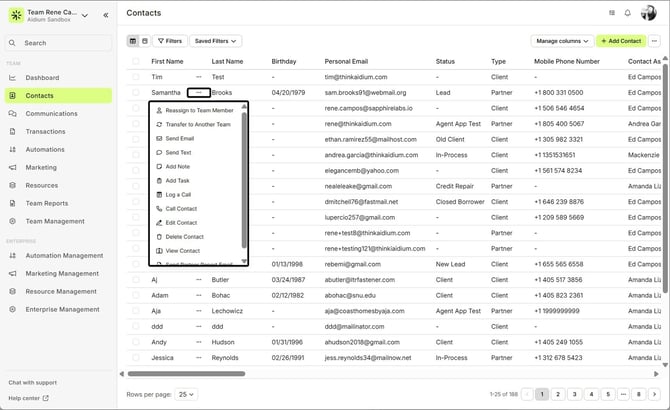Viewport: 670px width, 410px height.
Task: Click the Communications chat icon in sidebar
Action: point(12,114)
